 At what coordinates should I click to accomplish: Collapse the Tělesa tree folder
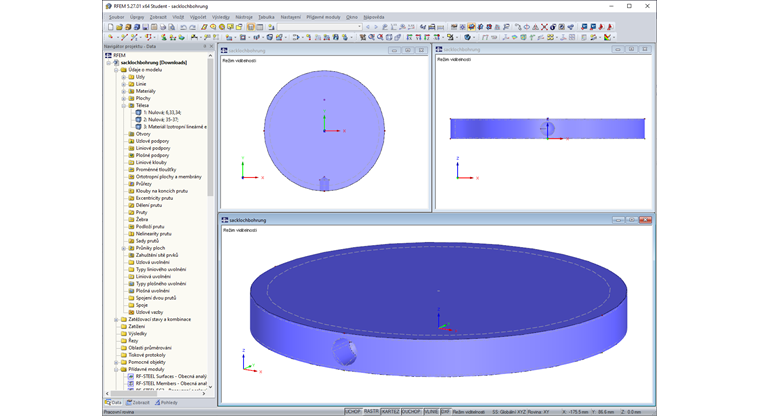[x=124, y=105]
